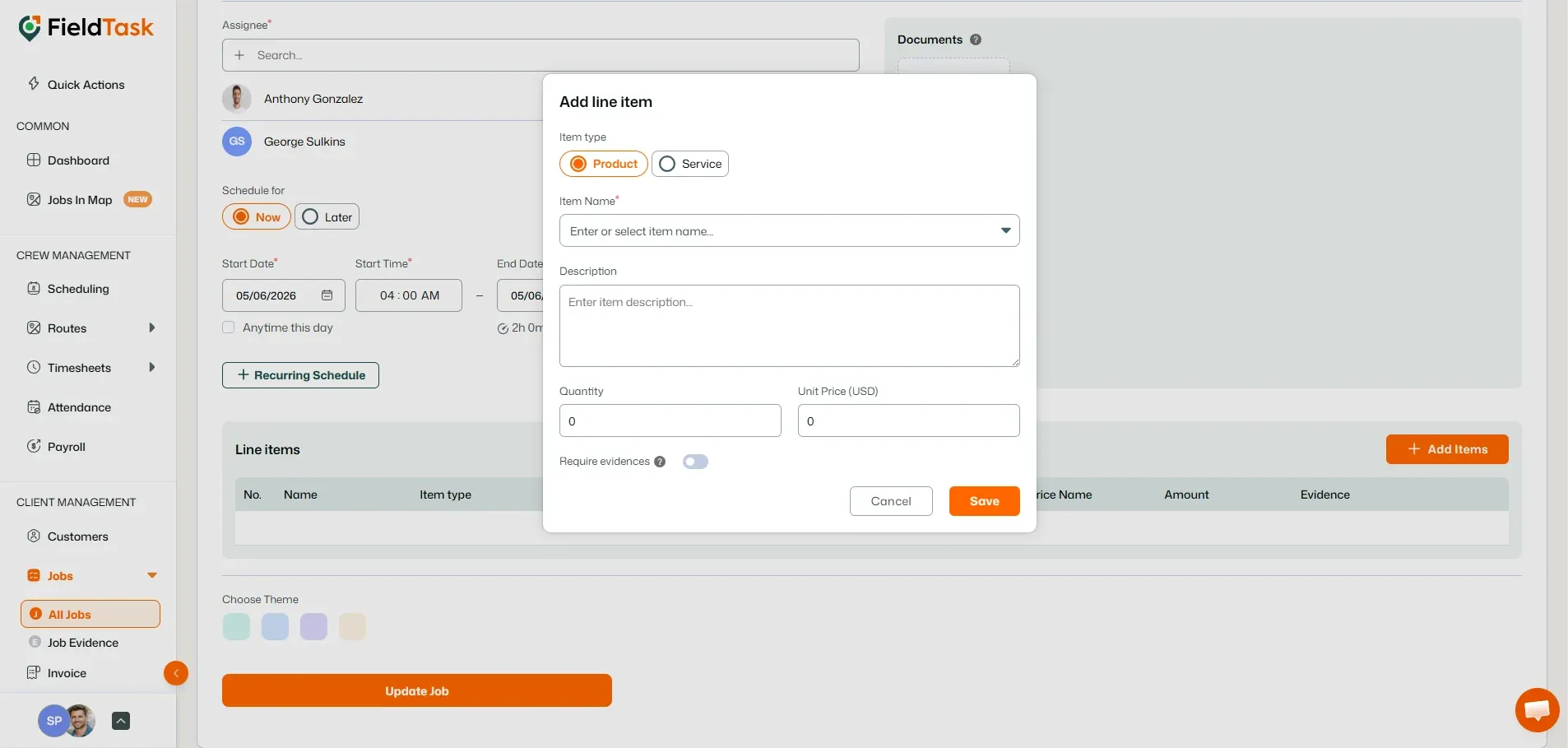Click the Documents help question icon

click(976, 39)
